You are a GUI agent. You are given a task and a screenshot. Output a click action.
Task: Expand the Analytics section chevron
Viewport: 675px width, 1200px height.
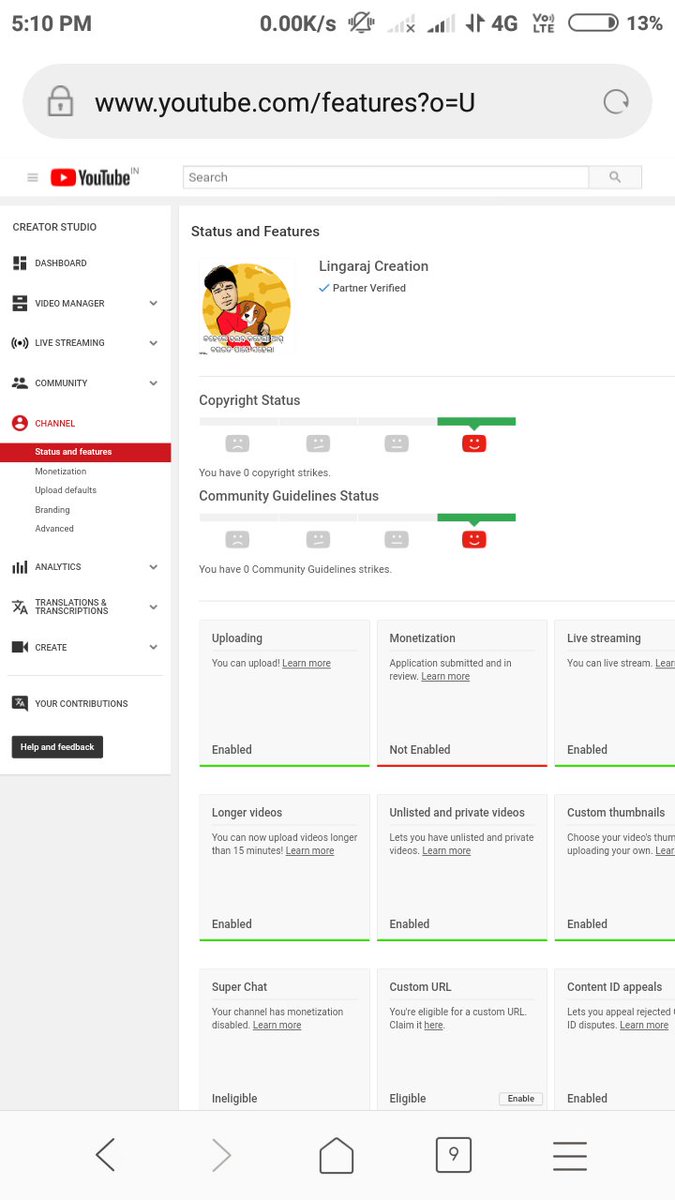tap(153, 567)
